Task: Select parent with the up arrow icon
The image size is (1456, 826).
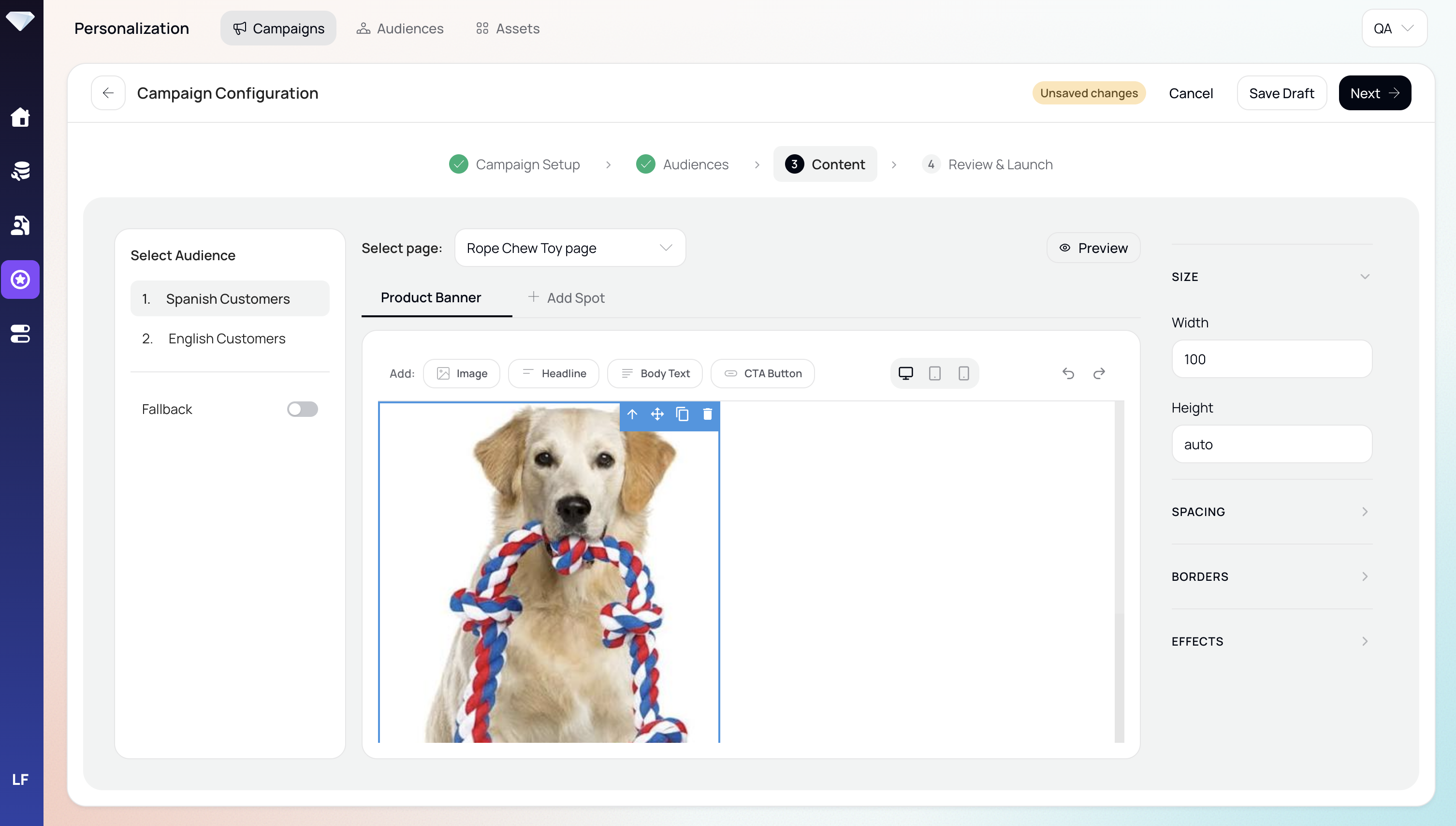Action: click(x=632, y=414)
